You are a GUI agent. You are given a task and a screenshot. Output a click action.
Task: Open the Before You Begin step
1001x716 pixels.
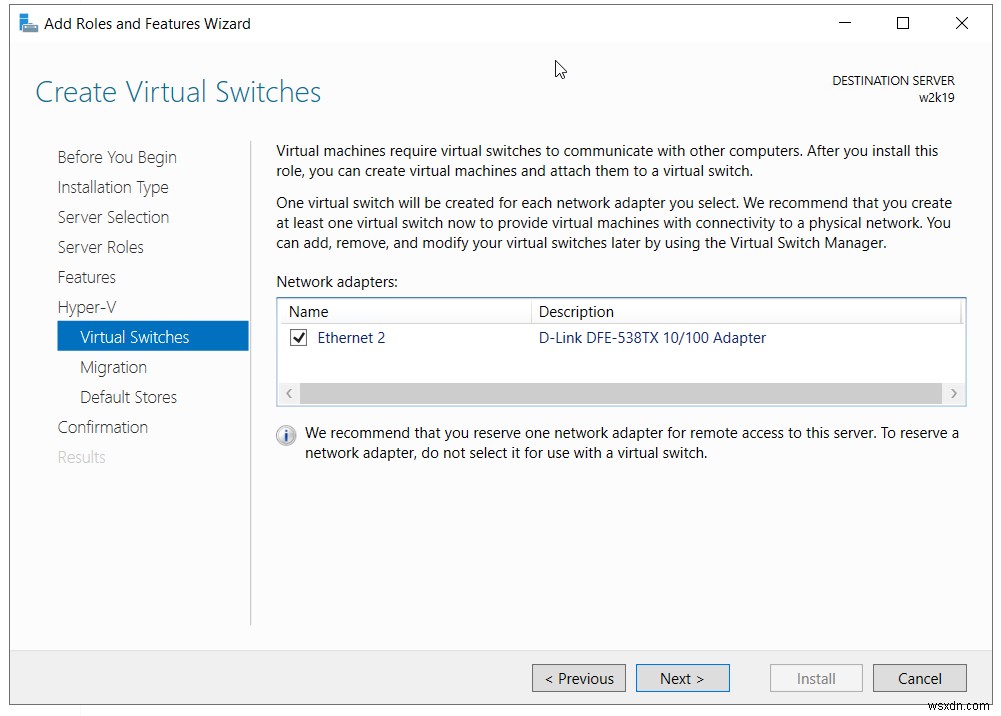pyautogui.click(x=116, y=157)
